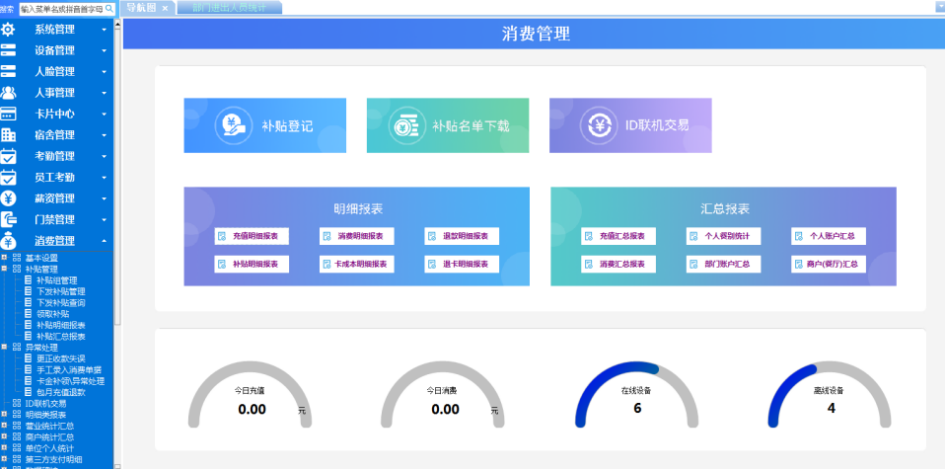The width and height of the screenshot is (945, 469).
Task: Click the 人事管理 people icon
Action: 8,92
